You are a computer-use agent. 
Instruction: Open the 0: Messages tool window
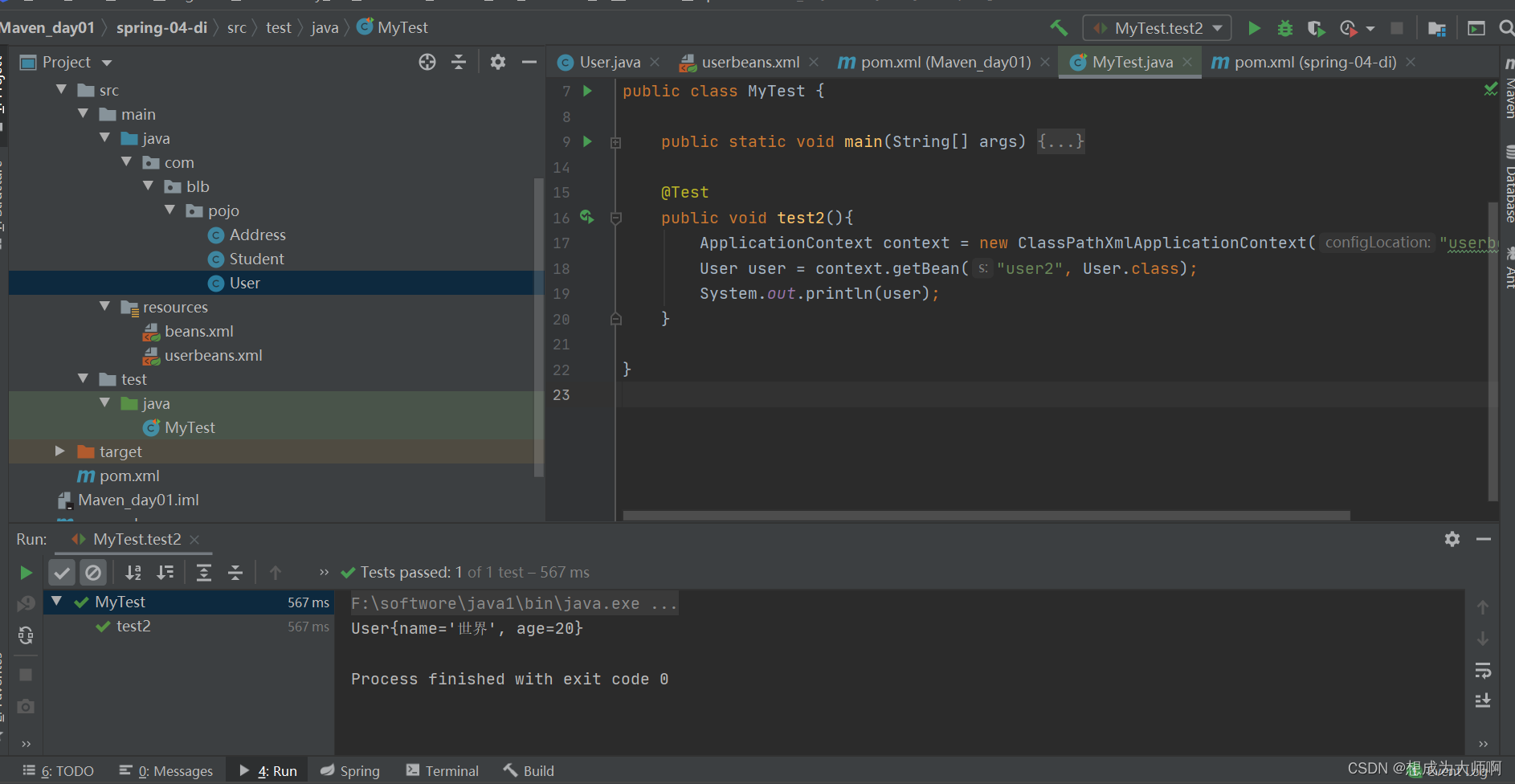166,770
